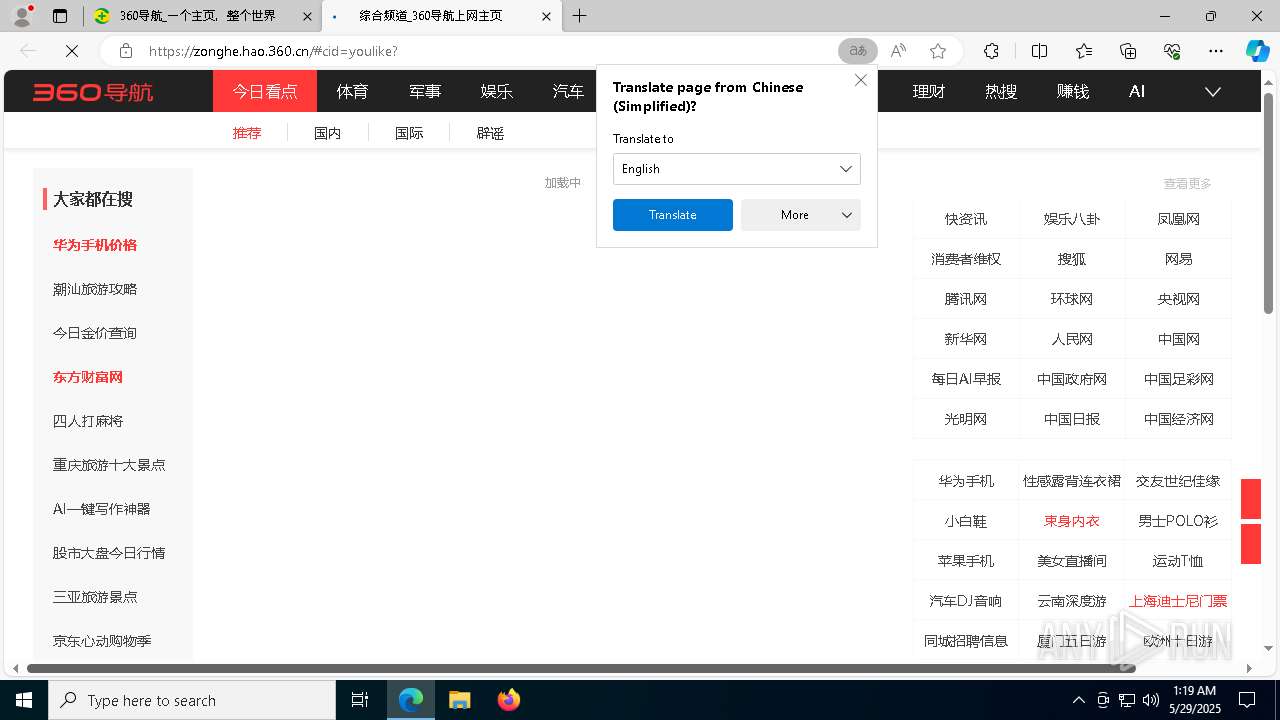Stop page loading with the X button

73,51
